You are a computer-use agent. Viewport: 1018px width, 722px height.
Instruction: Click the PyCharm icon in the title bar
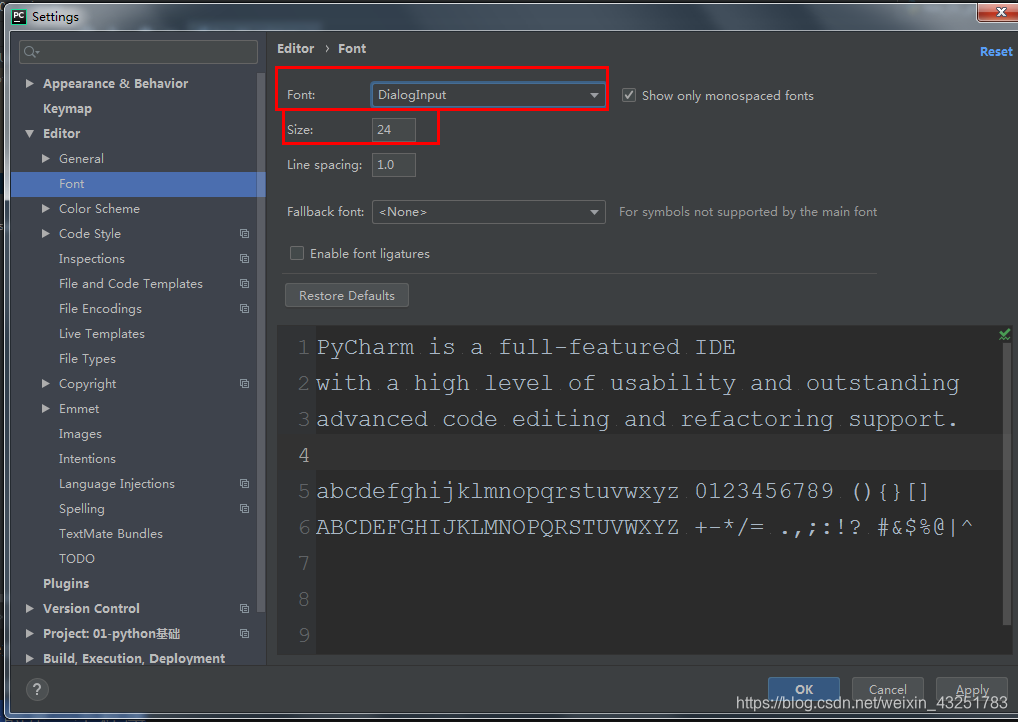[x=19, y=16]
